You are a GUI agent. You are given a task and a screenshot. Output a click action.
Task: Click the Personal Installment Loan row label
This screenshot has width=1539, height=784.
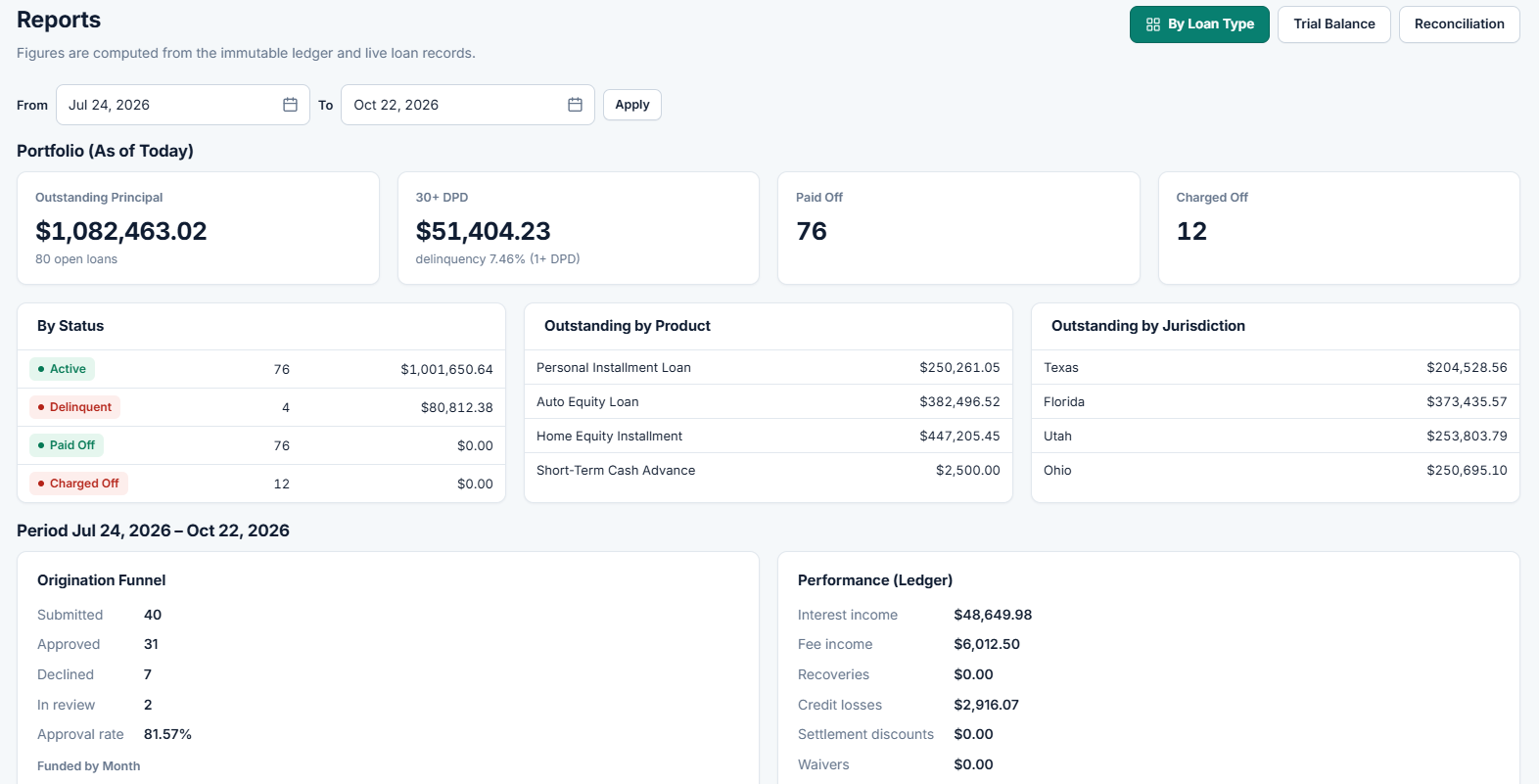click(614, 368)
